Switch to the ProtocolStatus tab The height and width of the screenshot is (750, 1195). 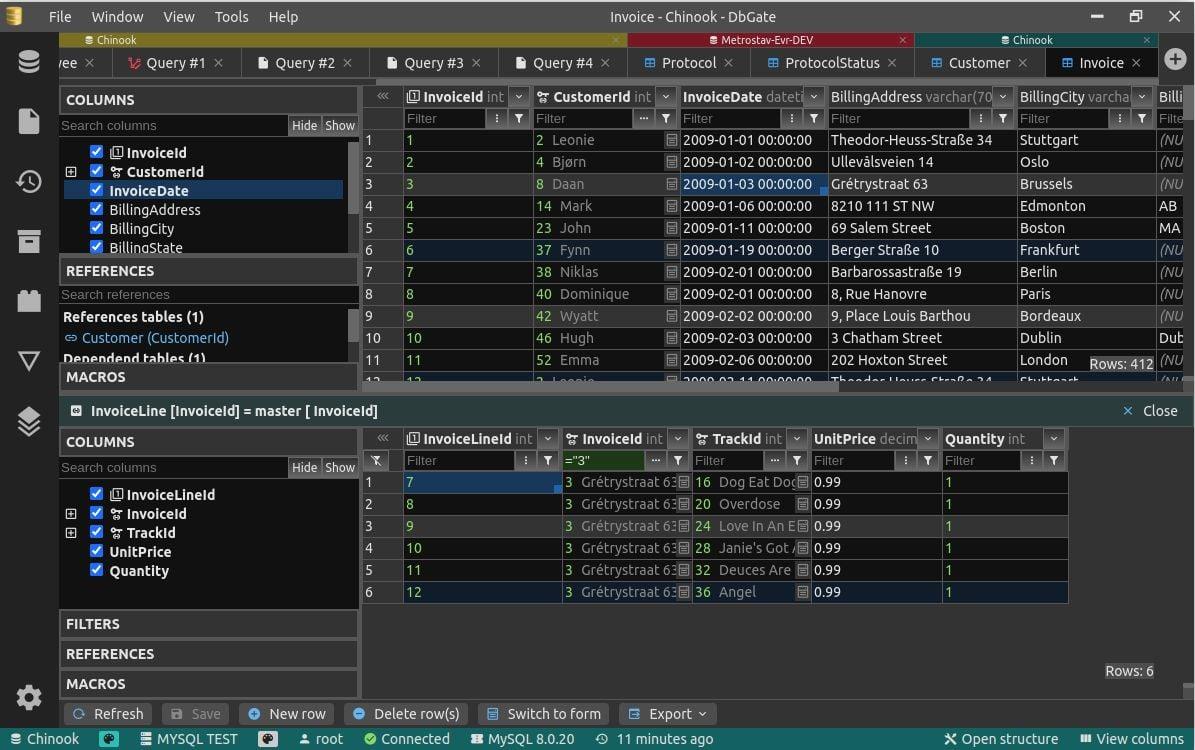point(831,62)
